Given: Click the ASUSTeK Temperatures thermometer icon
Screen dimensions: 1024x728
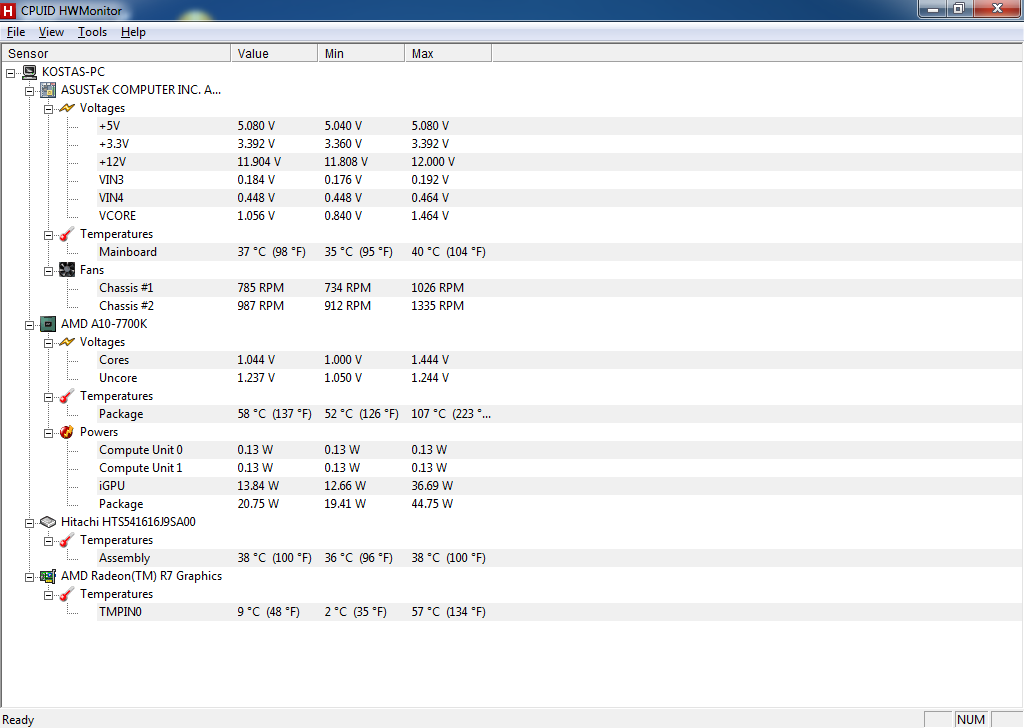Looking at the screenshot, I should point(67,234).
